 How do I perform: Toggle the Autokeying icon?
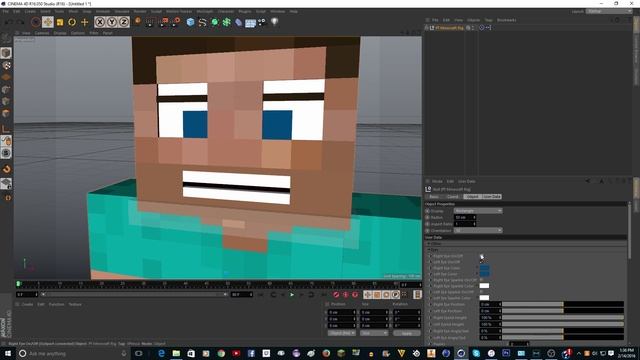click(x=345, y=295)
